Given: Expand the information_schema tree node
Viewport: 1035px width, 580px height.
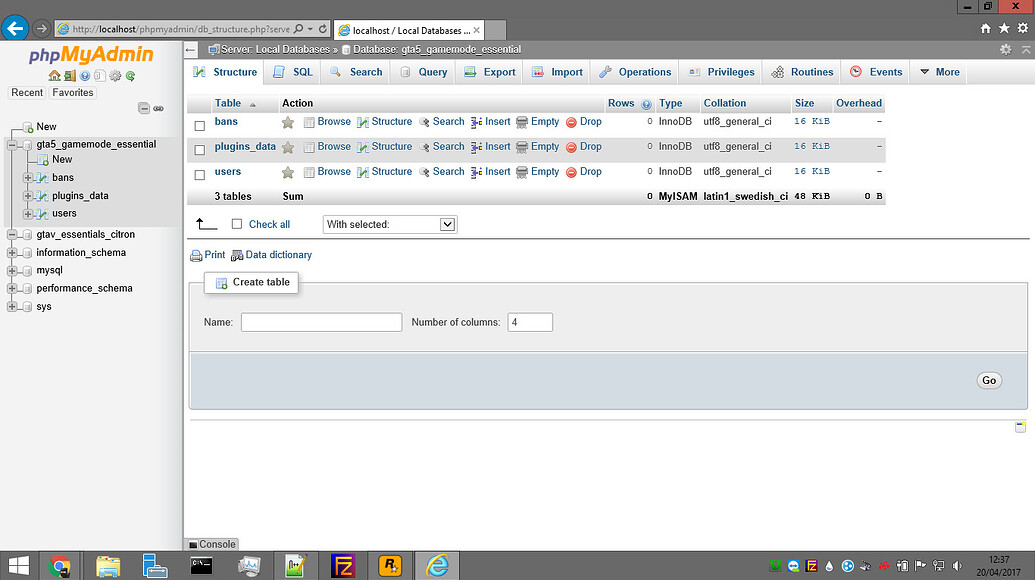Looking at the screenshot, I should (x=13, y=252).
